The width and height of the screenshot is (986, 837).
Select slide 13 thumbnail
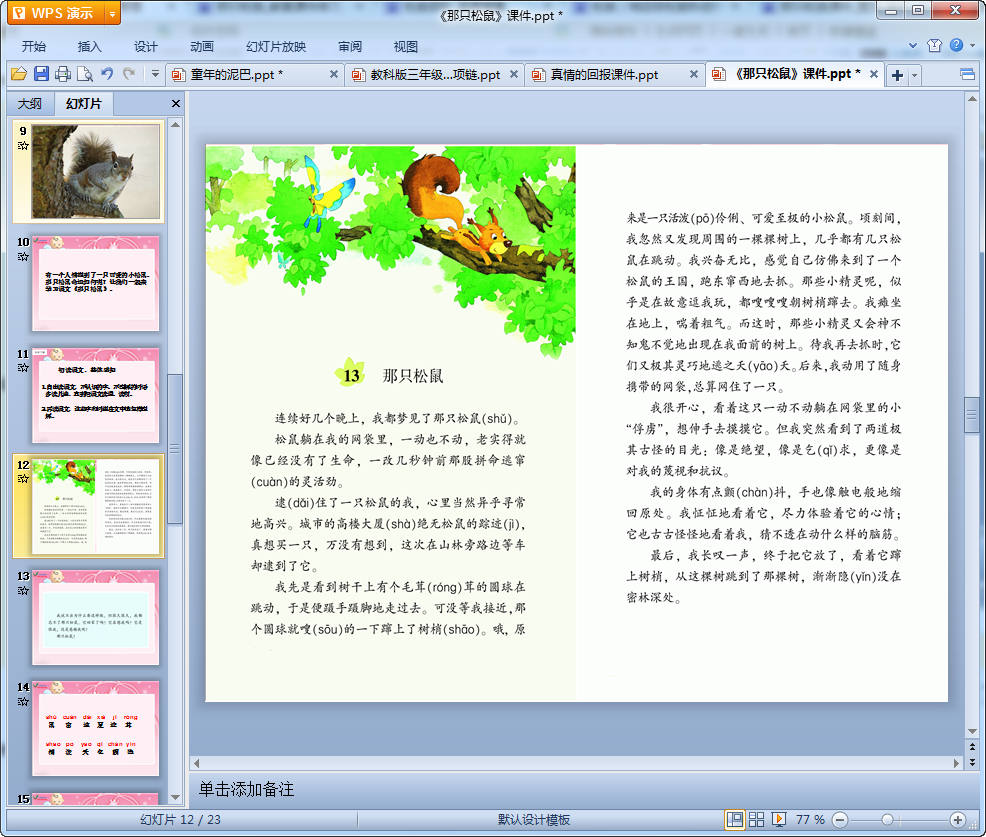(96, 618)
